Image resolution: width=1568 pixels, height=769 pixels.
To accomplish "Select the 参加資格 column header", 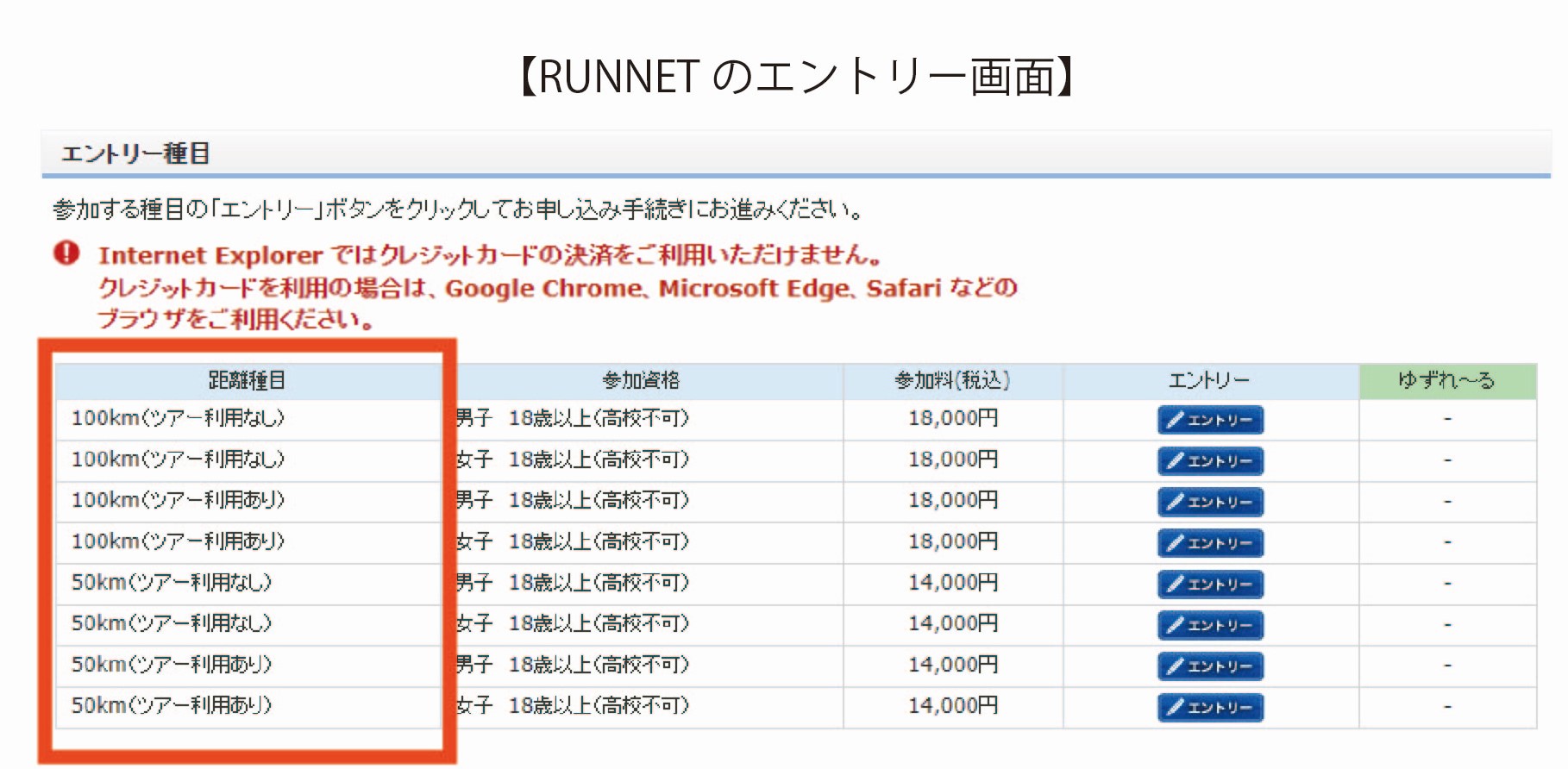I will [641, 380].
